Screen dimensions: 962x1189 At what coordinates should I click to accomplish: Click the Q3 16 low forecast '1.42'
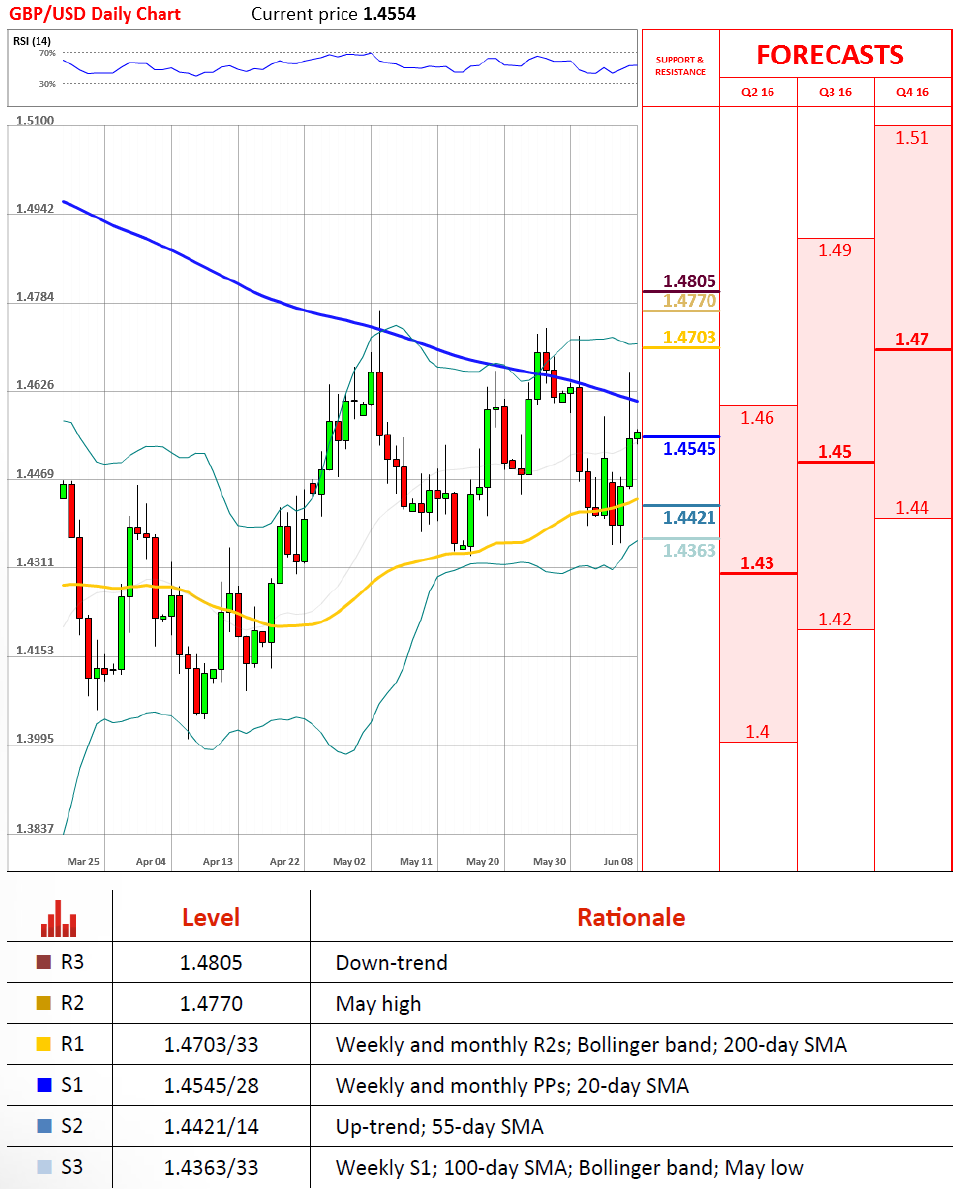point(835,620)
